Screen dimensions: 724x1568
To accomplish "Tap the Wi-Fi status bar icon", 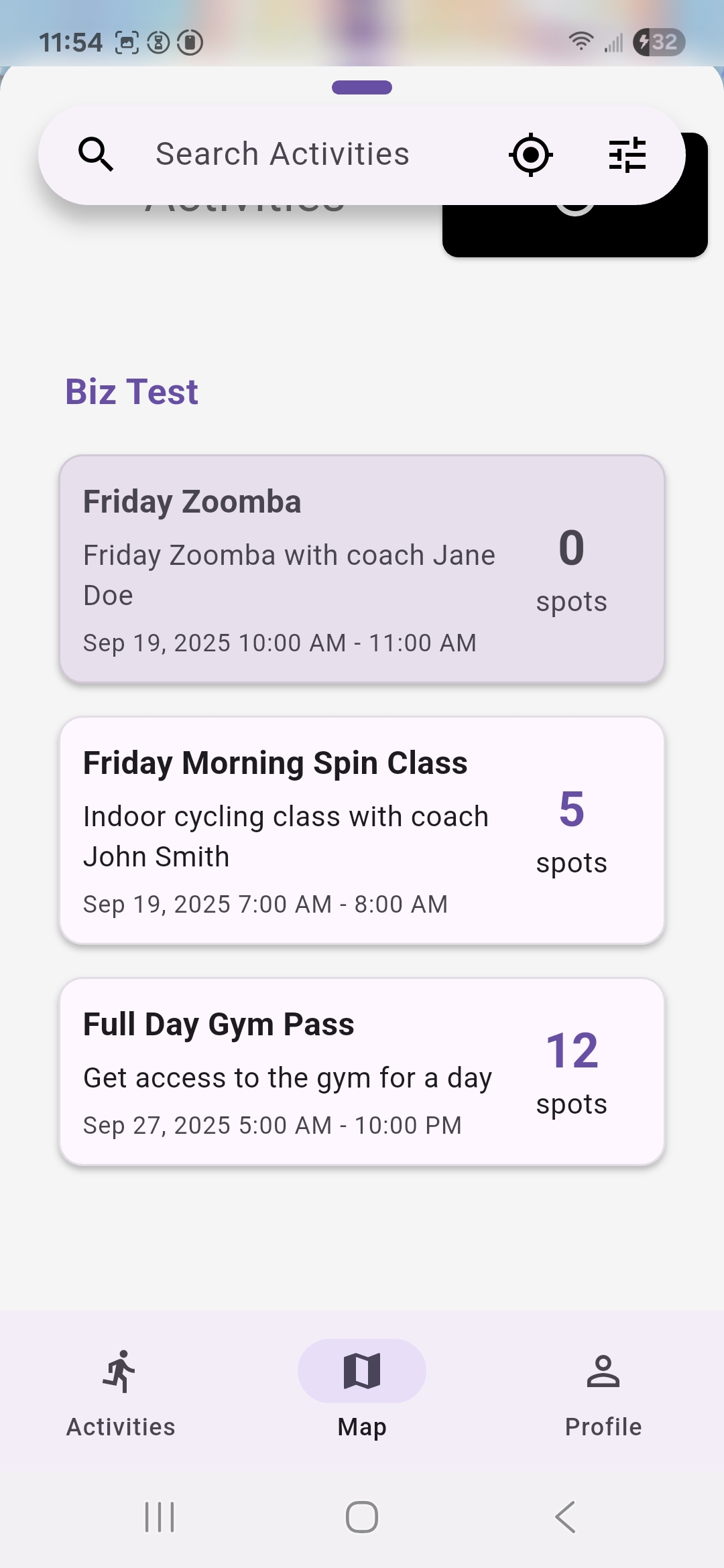I will [581, 42].
